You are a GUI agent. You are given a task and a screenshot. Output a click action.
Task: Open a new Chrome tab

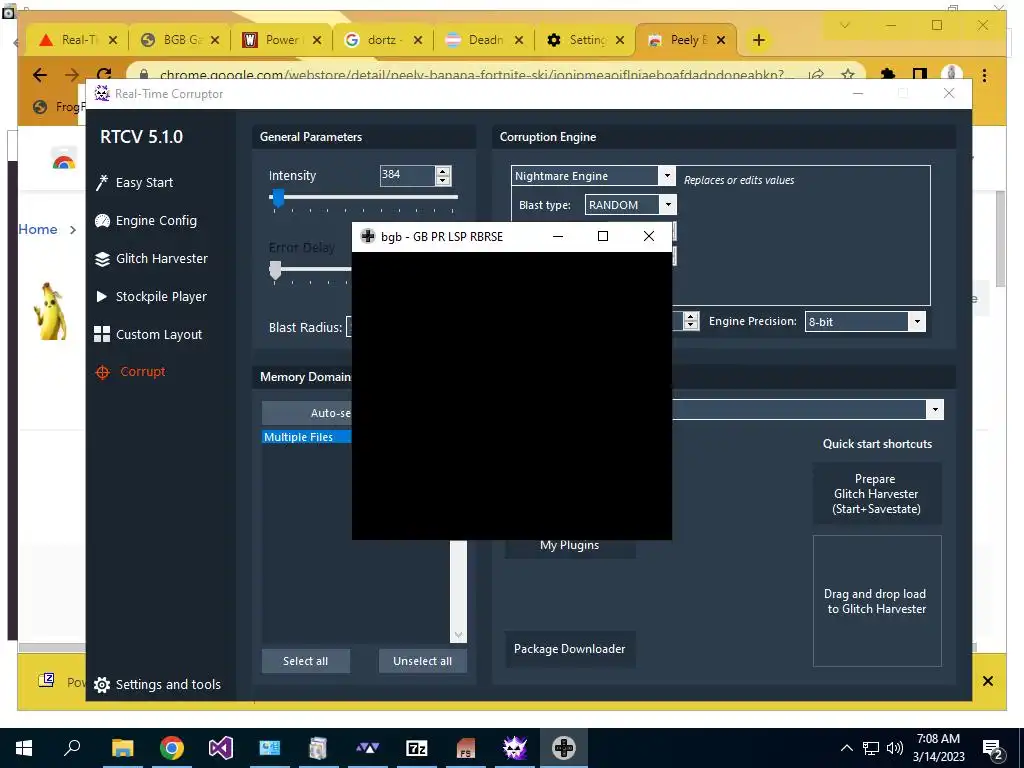(758, 40)
